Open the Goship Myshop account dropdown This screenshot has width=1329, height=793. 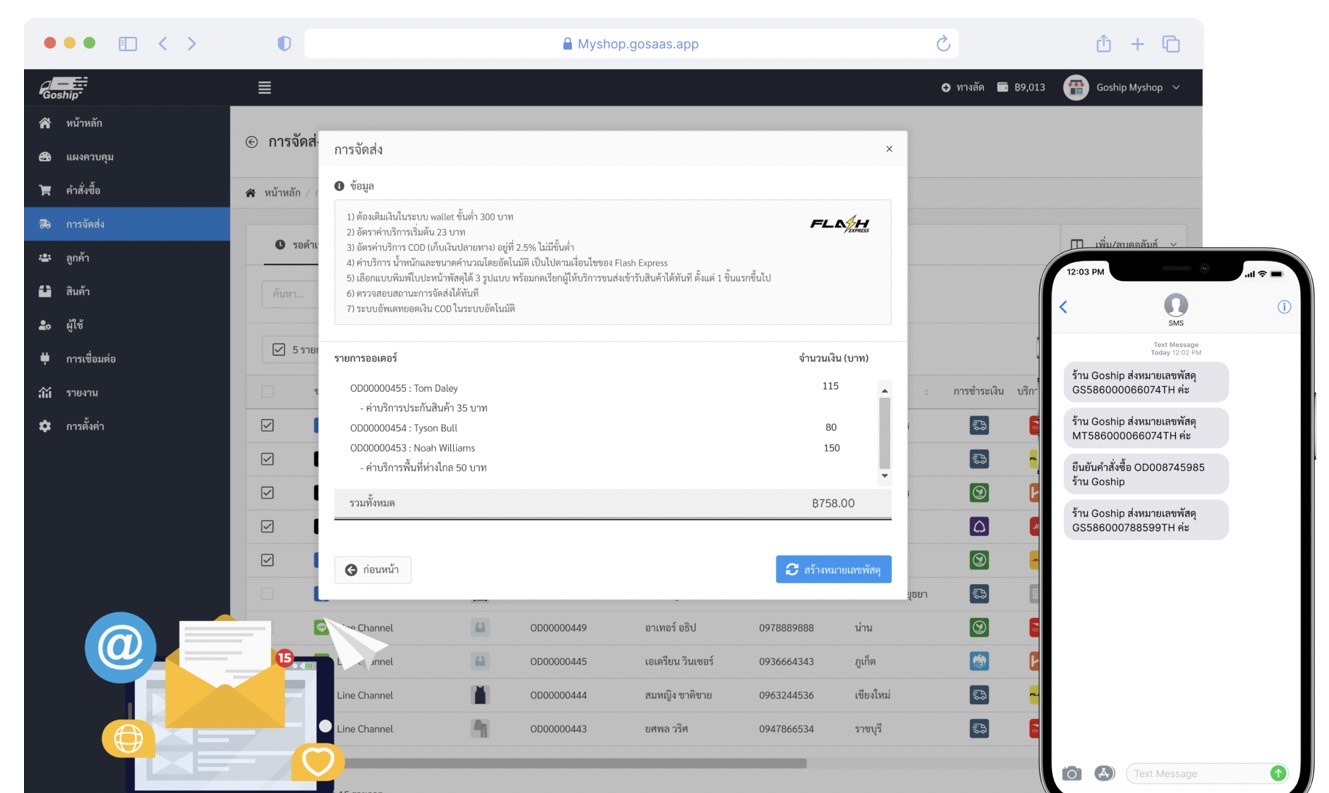click(x=1122, y=88)
